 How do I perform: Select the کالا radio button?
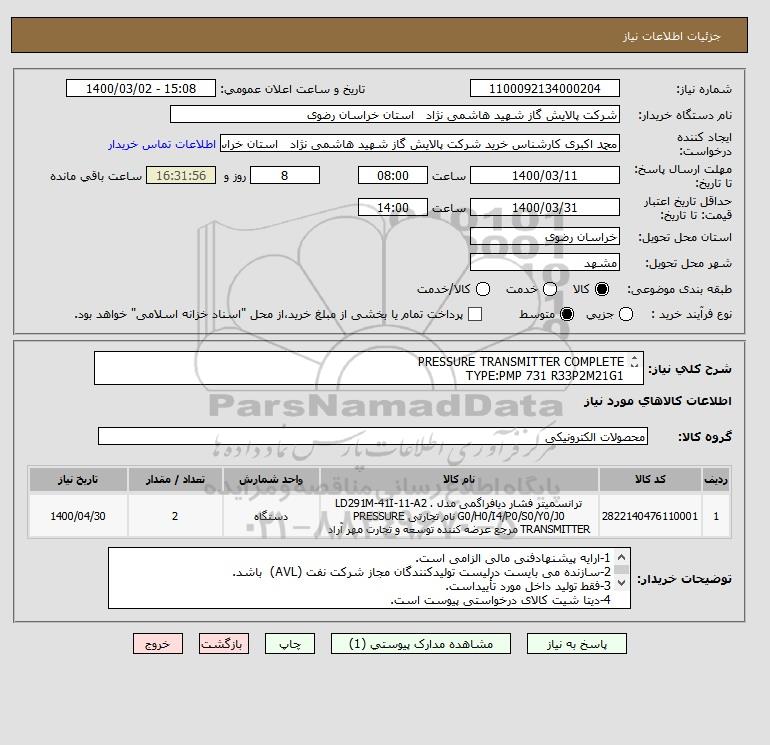coord(602,289)
